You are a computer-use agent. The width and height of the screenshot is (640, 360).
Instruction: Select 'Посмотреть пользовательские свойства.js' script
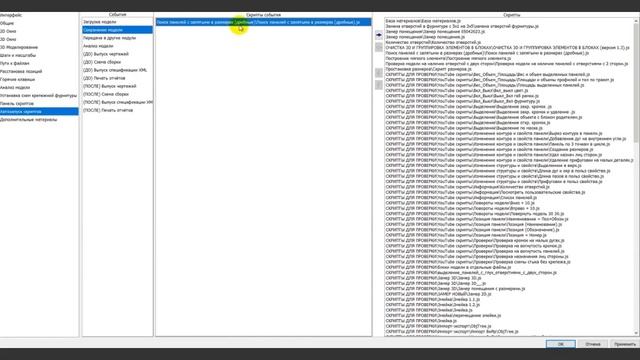(485, 192)
